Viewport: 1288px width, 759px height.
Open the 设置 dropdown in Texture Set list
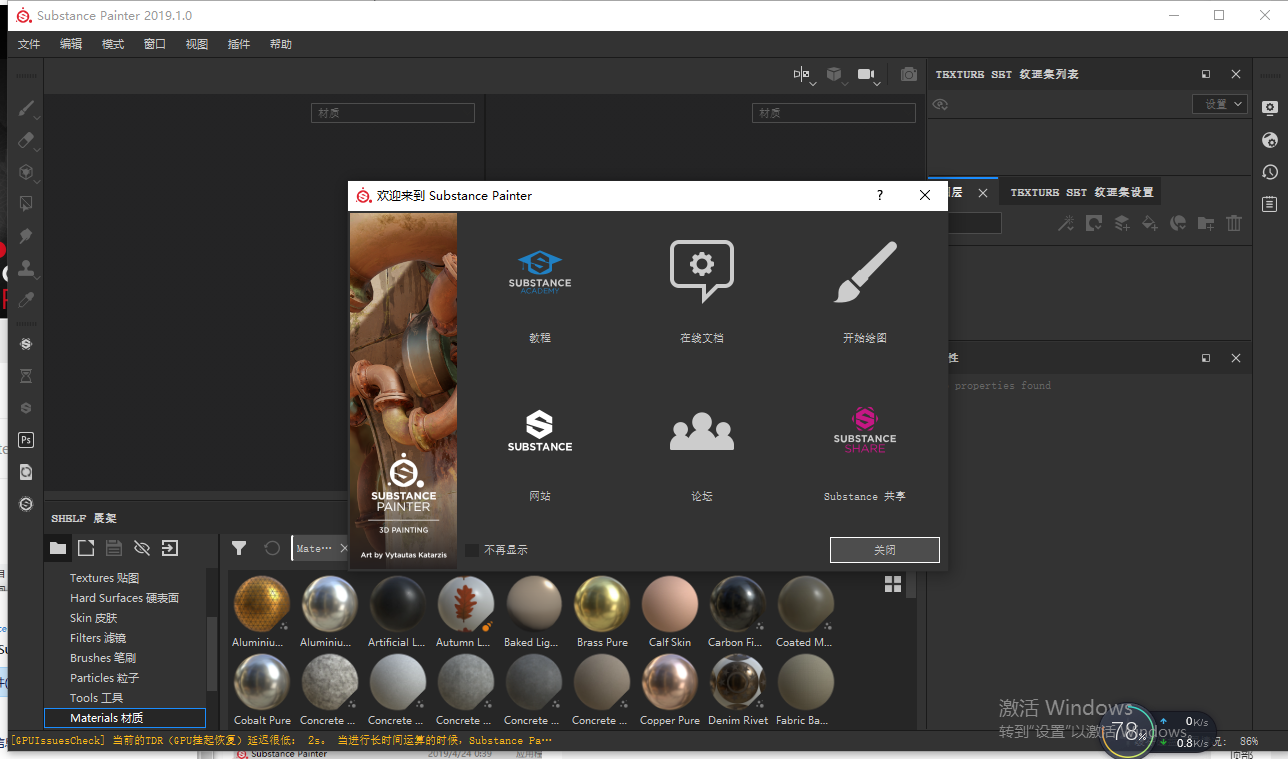coord(1220,104)
